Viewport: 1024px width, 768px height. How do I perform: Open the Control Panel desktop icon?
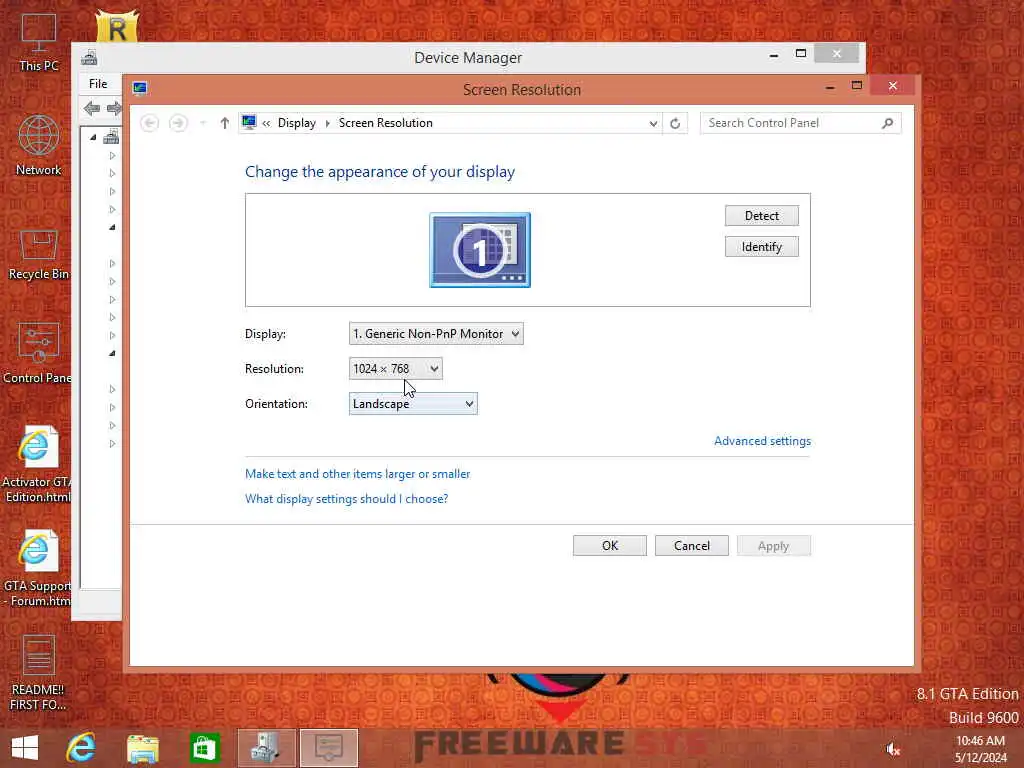tap(38, 353)
